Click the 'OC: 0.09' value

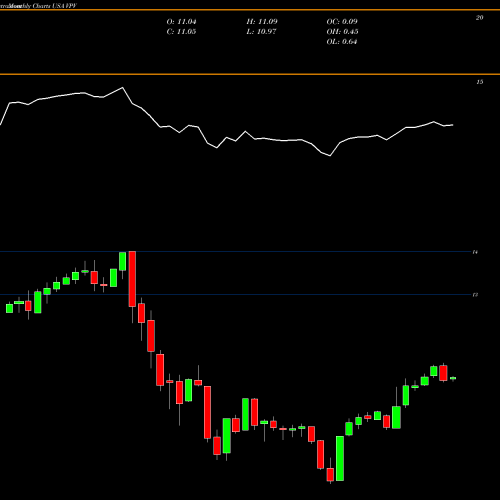coord(342,22)
